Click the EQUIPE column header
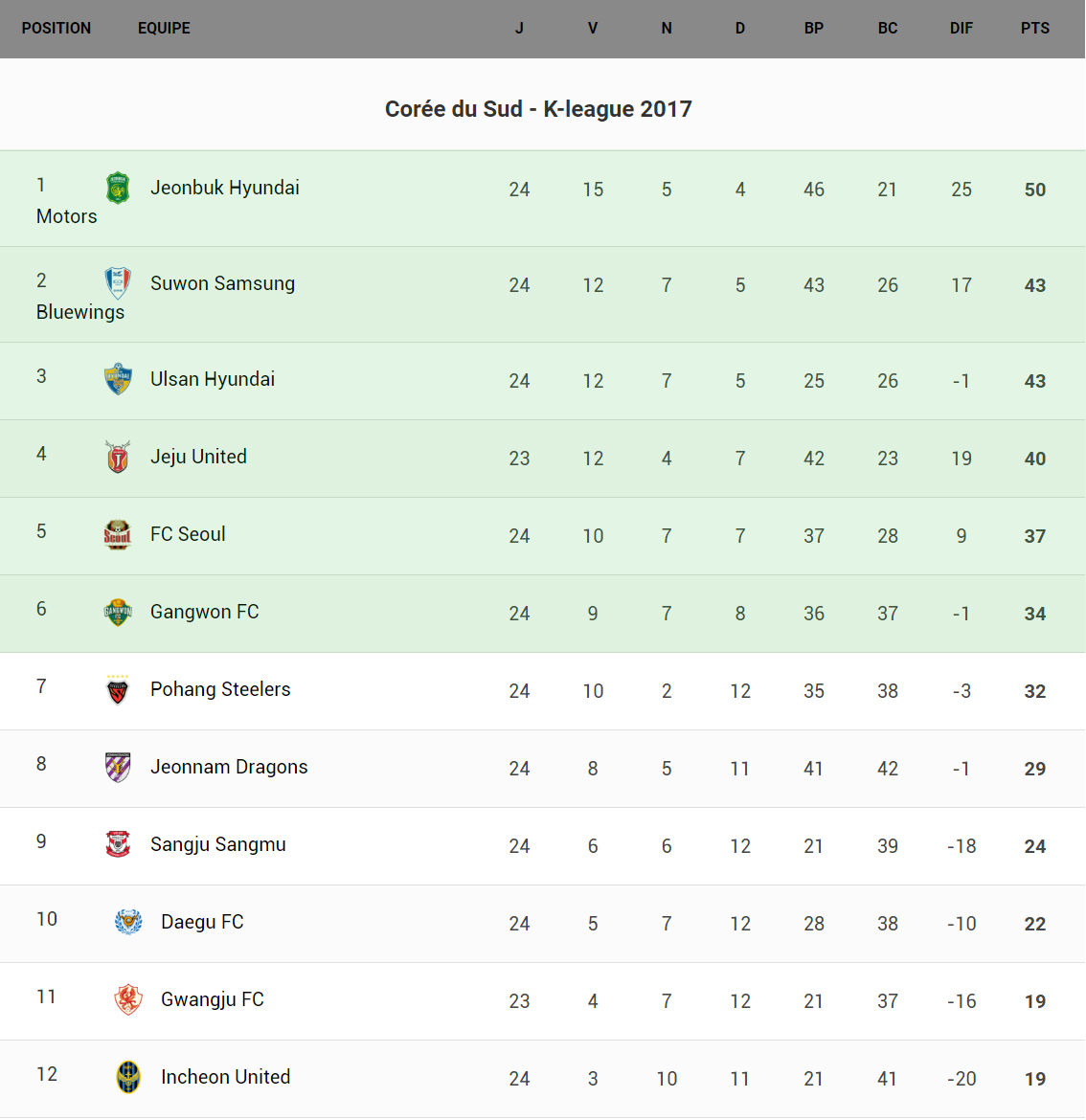Screen dimensions: 1086x1120 click(164, 29)
